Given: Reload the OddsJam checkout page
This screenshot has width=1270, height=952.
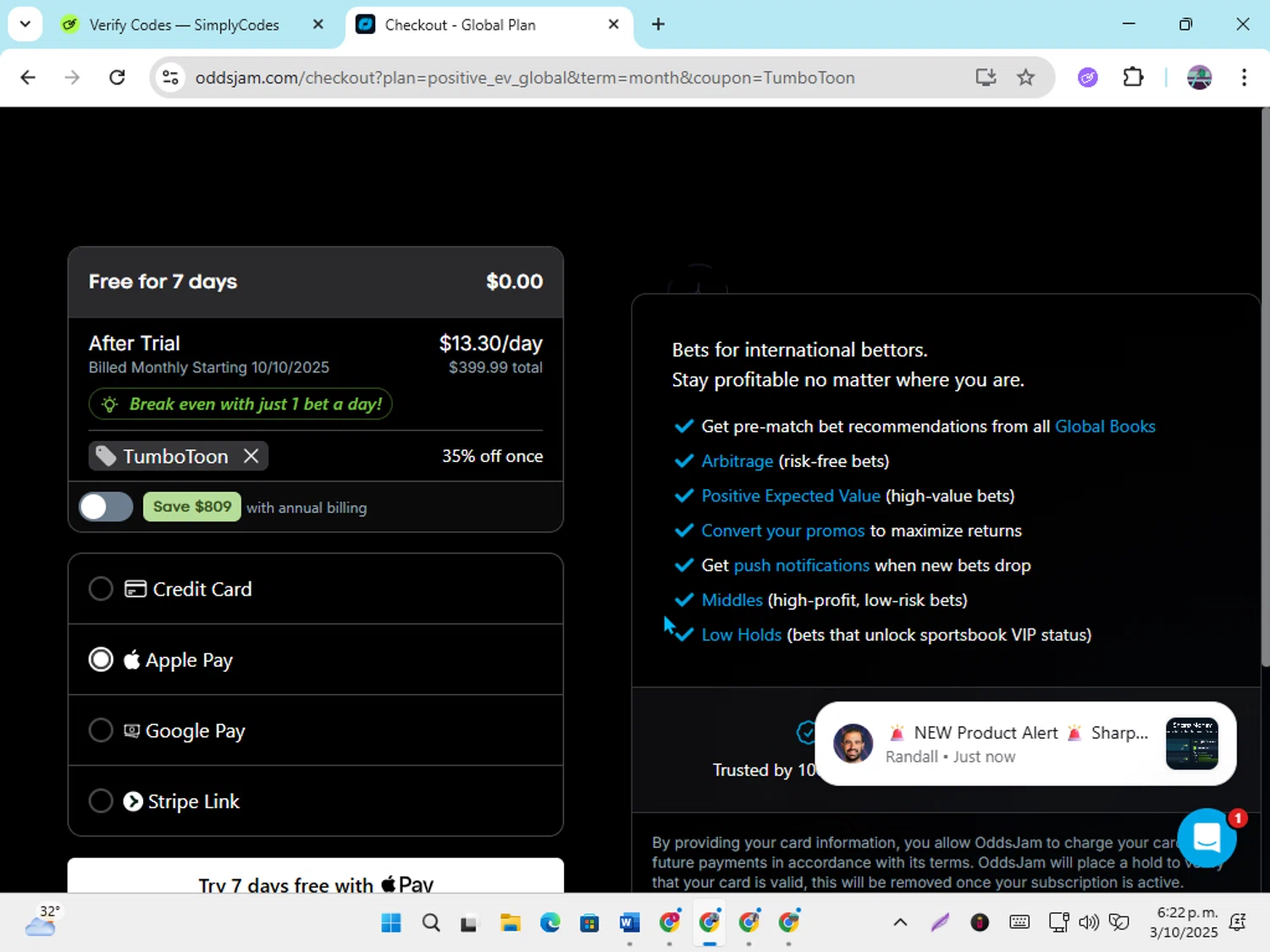Looking at the screenshot, I should pyautogui.click(x=117, y=78).
